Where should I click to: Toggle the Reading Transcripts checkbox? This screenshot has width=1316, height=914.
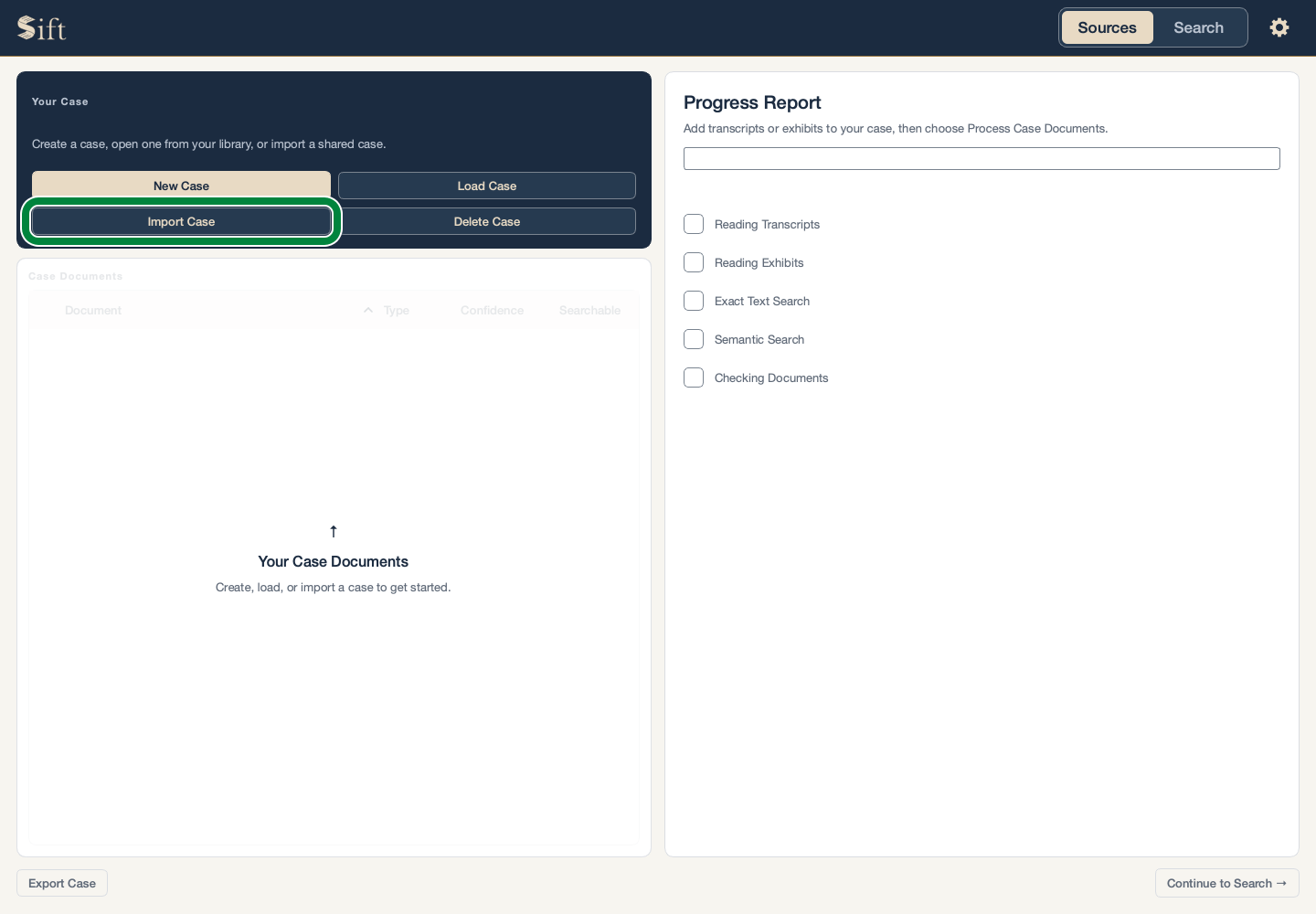694,224
